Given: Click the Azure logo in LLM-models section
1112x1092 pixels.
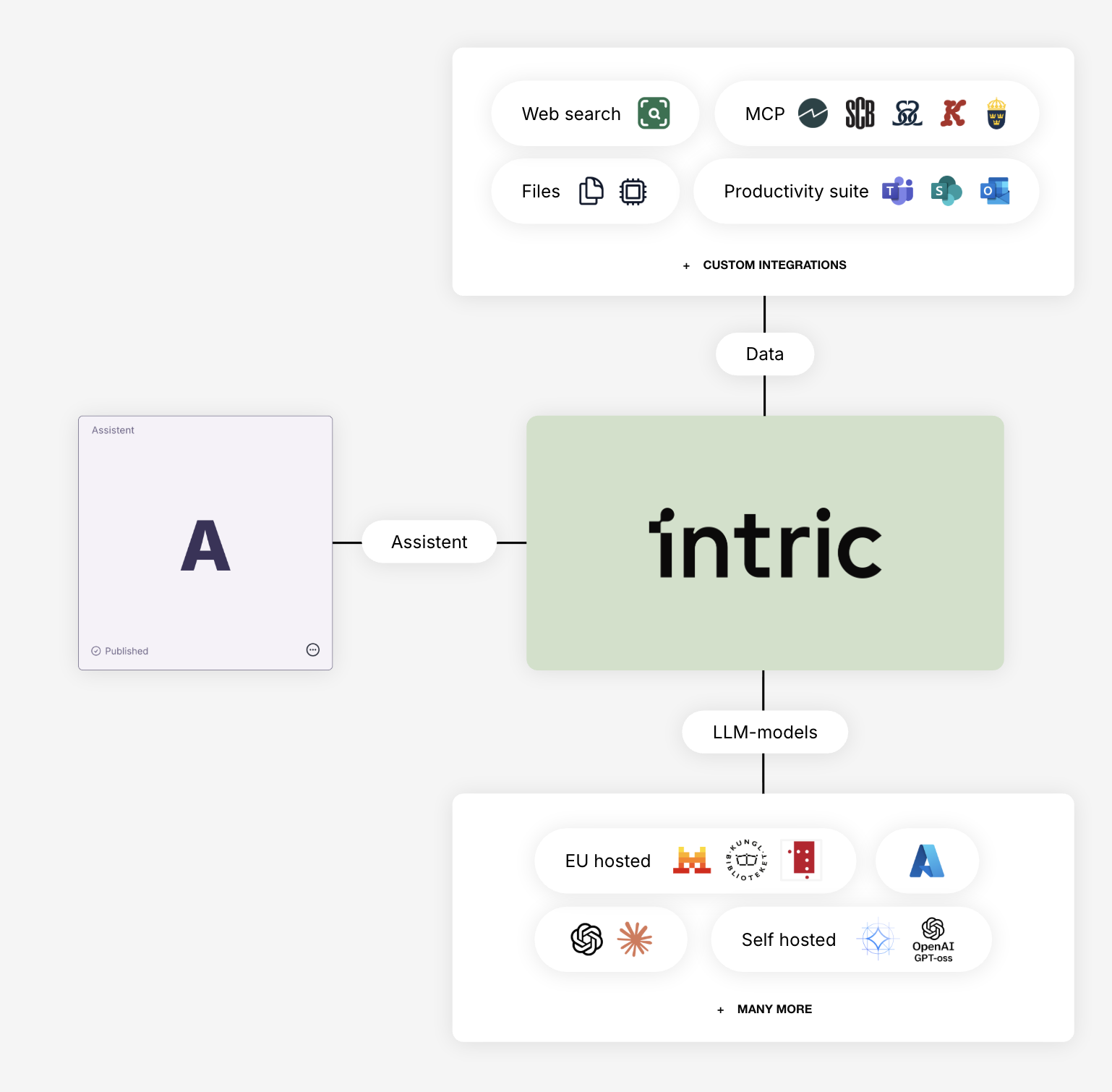Looking at the screenshot, I should [x=927, y=861].
